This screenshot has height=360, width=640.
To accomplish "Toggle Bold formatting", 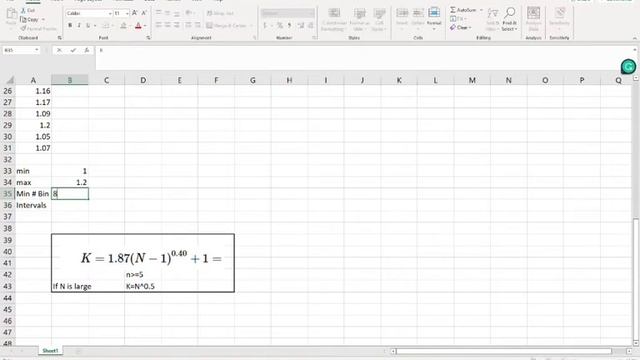I will (70, 25).
